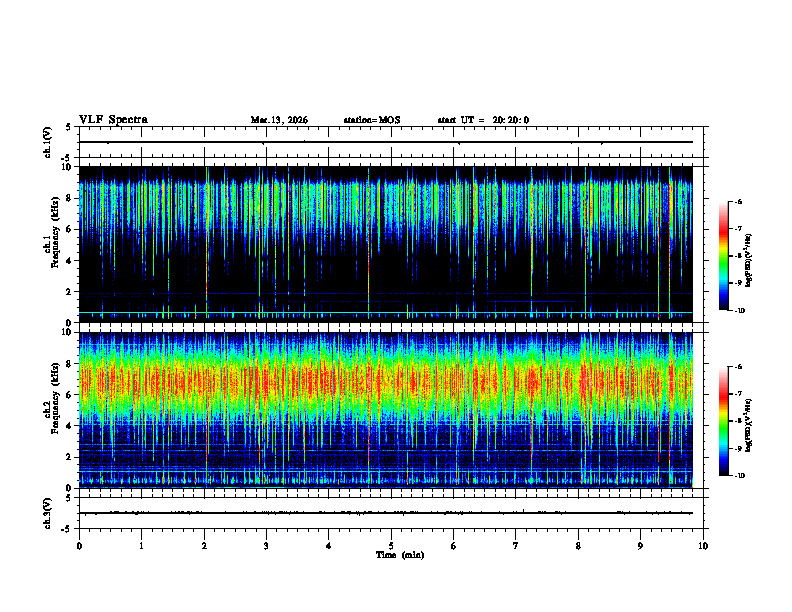
Task: Click time axis tick label "7"
Action: (516, 546)
